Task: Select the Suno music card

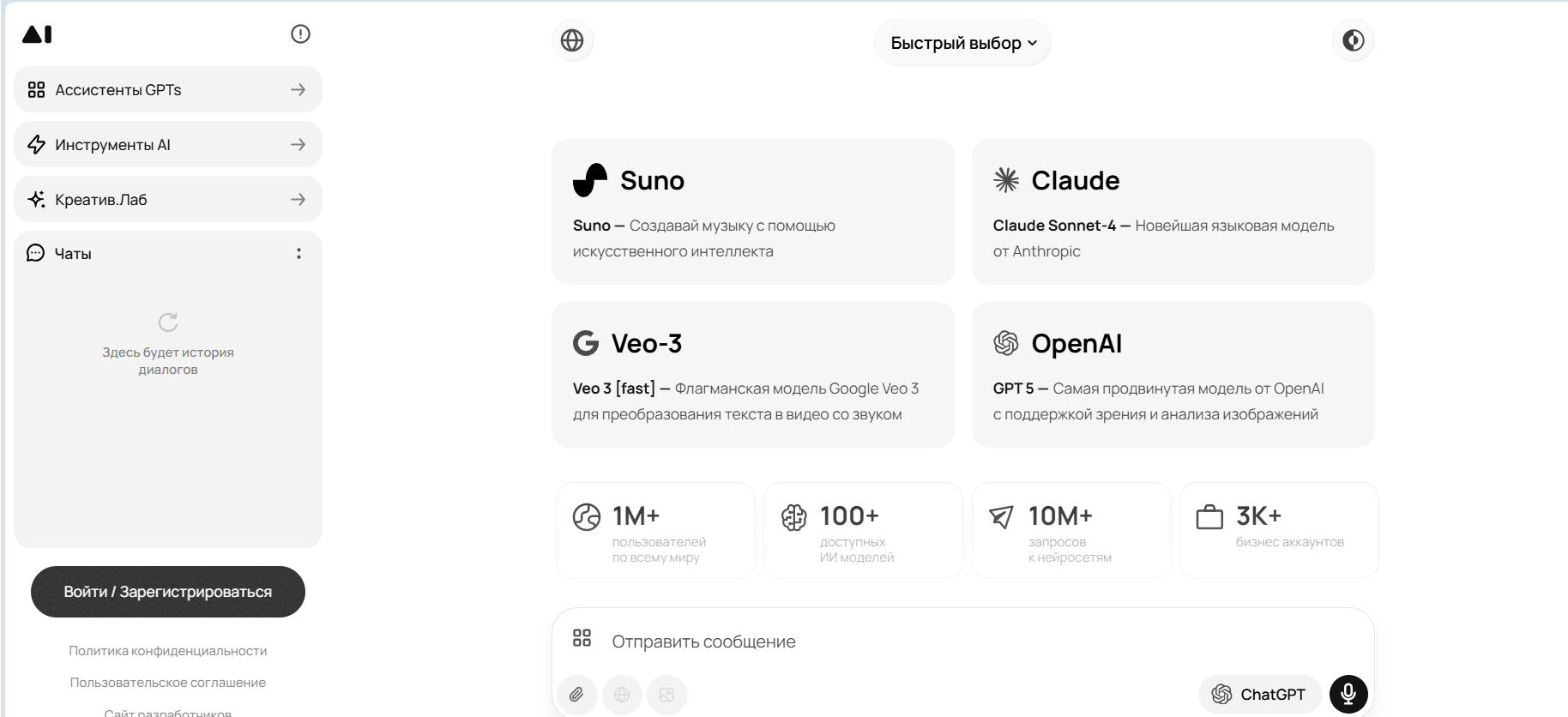Action: click(x=752, y=212)
